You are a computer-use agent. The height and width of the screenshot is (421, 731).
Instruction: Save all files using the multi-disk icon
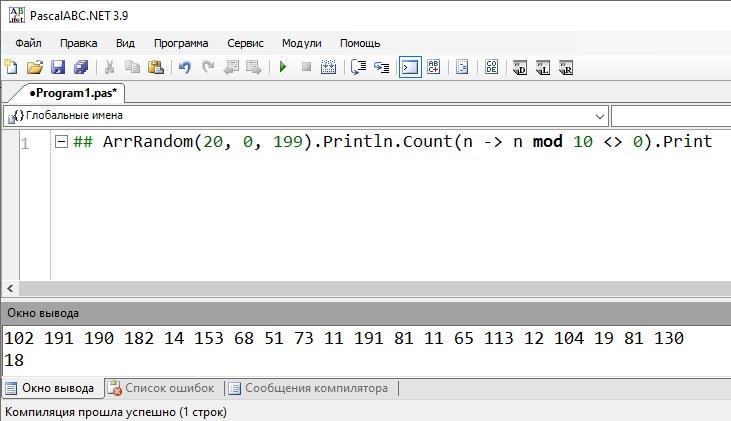pyautogui.click(x=81, y=67)
